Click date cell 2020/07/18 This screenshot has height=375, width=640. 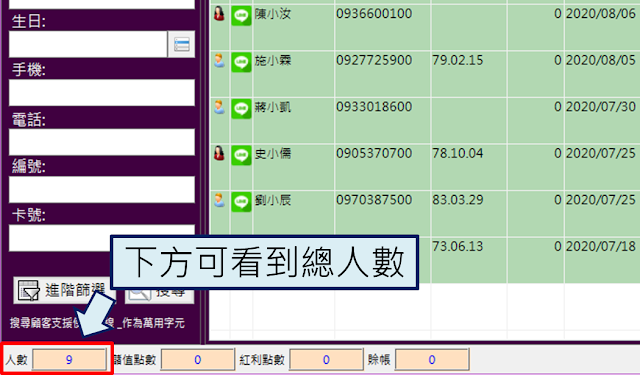(x=601, y=246)
